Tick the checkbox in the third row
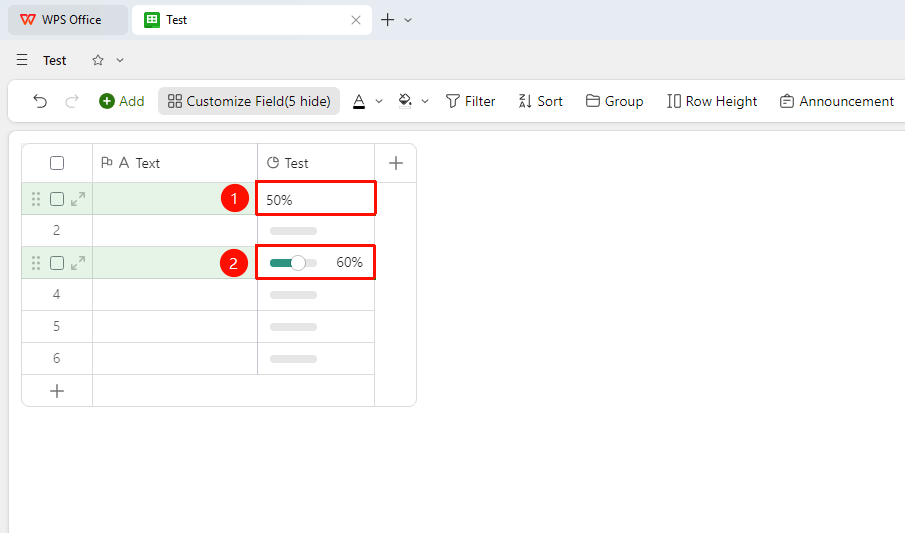The height and width of the screenshot is (533, 905). [x=57, y=263]
